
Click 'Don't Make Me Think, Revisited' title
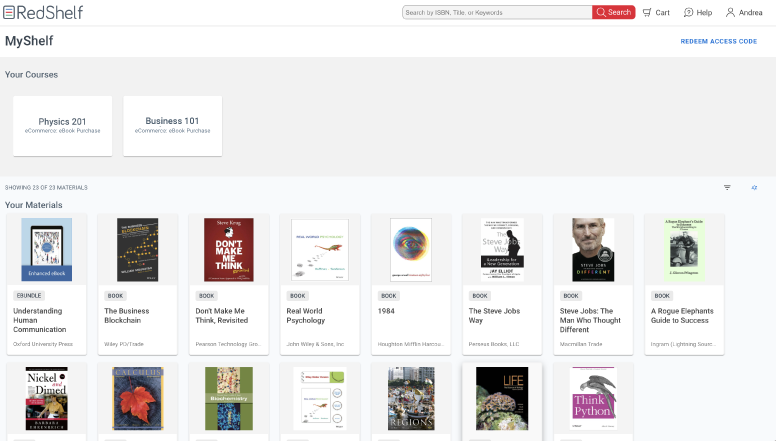point(222,316)
